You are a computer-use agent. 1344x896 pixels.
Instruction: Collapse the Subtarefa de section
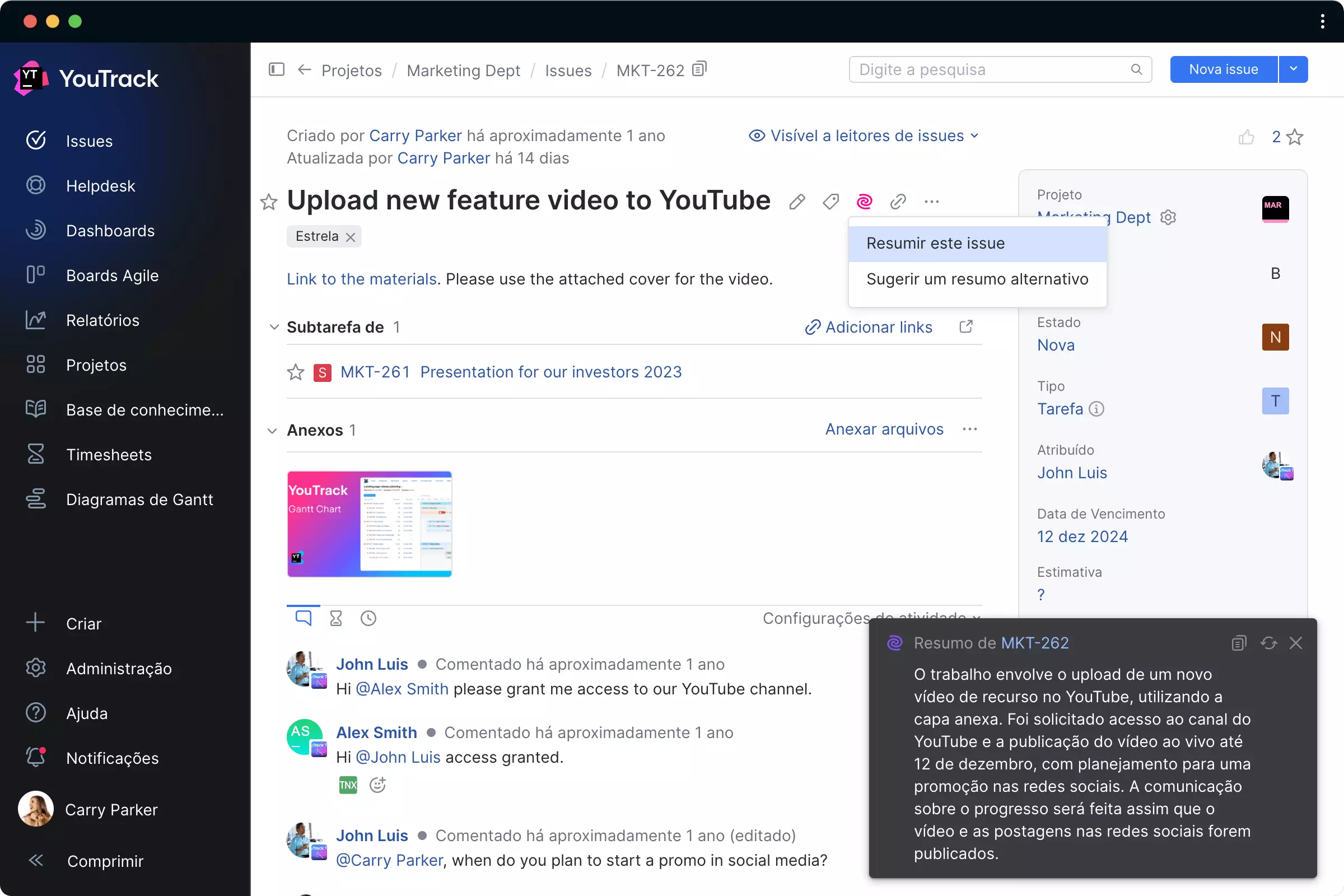(273, 327)
